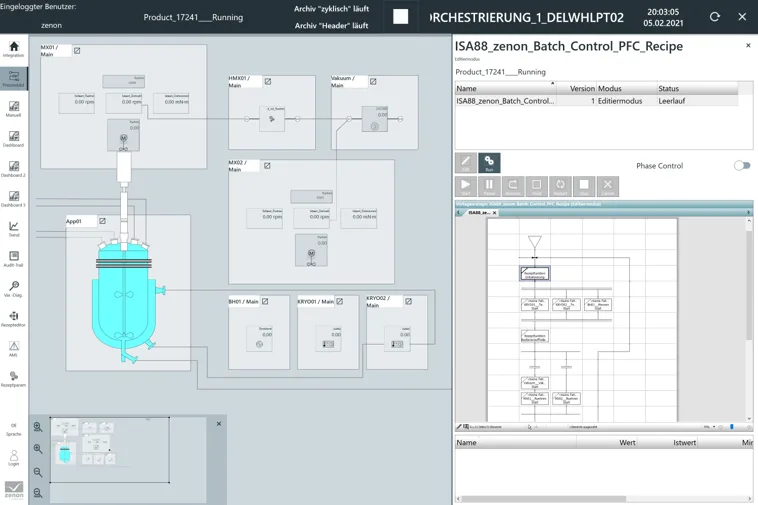Click the recipe Hold button
Screen dimensions: 758x505
pos(537,186)
